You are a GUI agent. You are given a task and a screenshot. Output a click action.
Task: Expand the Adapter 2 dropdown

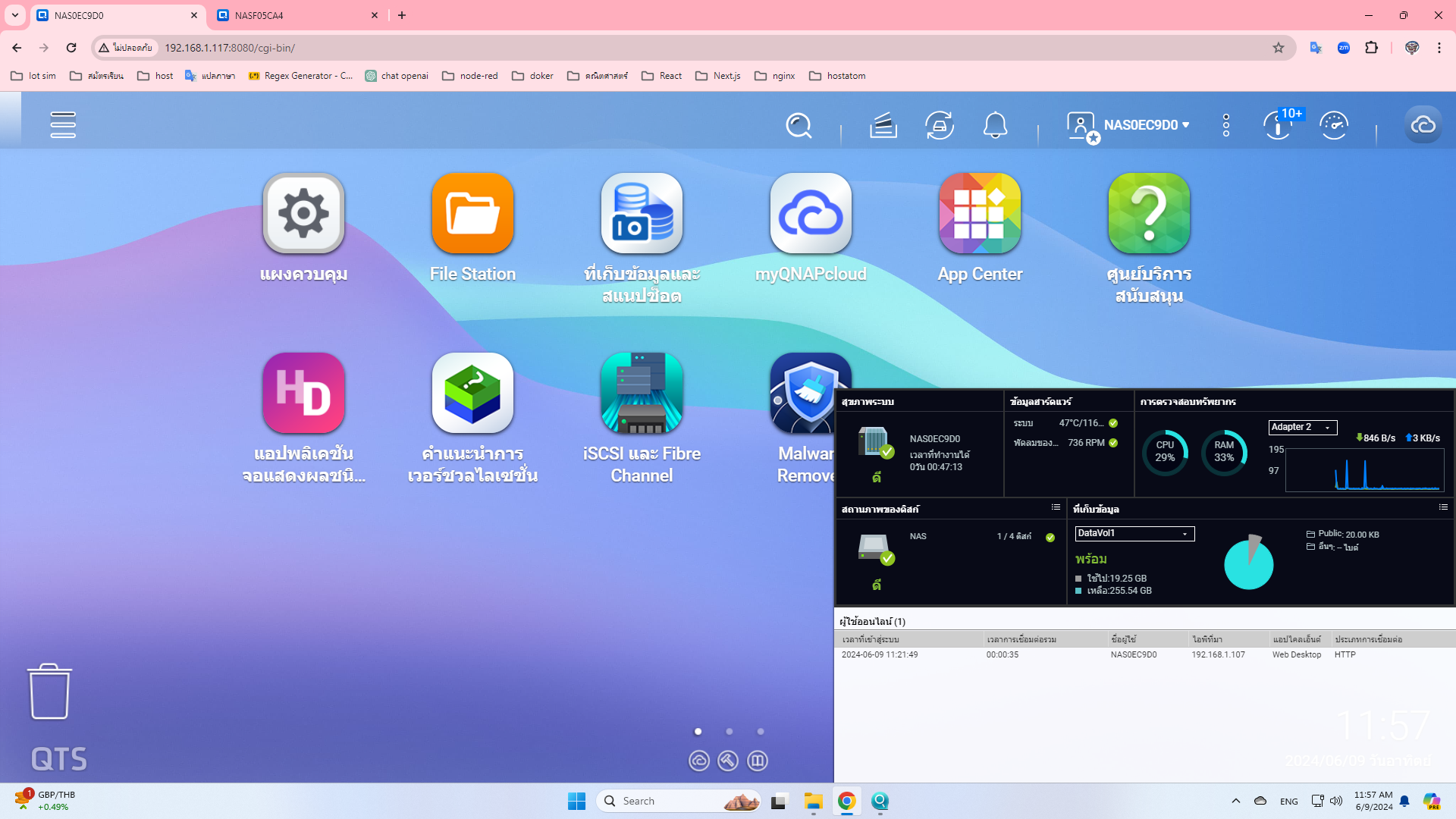pyautogui.click(x=1303, y=427)
